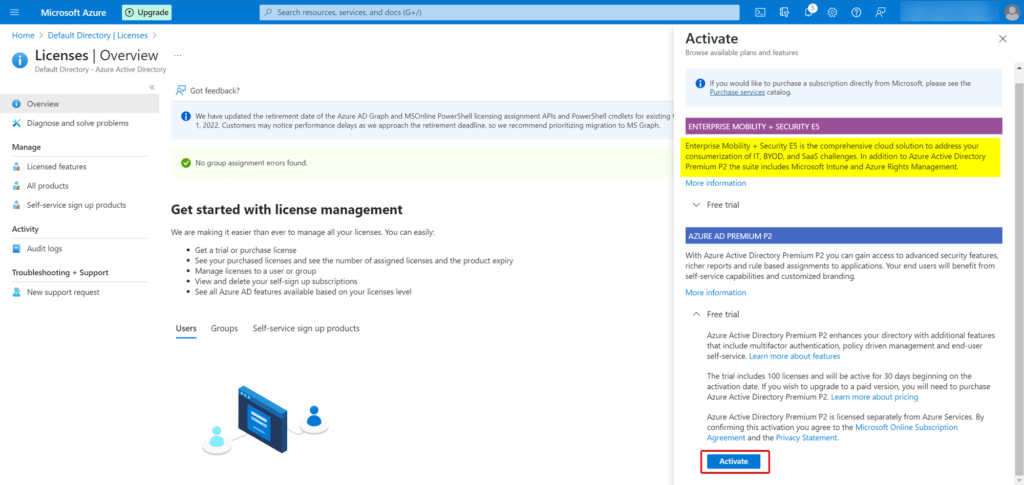Focus the search resources, services, and docs box
This screenshot has width=1024, height=485.
point(500,12)
